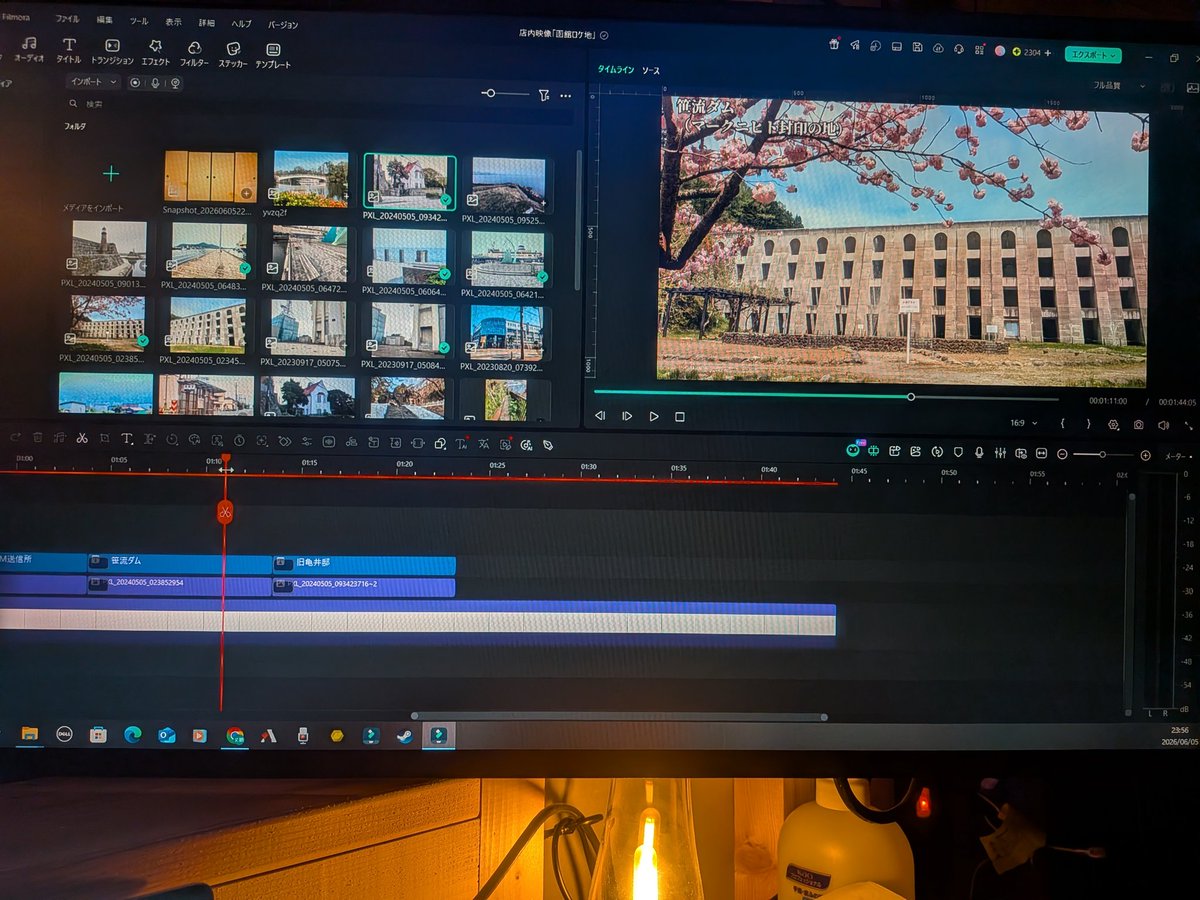Image resolution: width=1200 pixels, height=900 pixels.
Task: Open the タイトル (Titles) library tab
Action: coord(69,51)
